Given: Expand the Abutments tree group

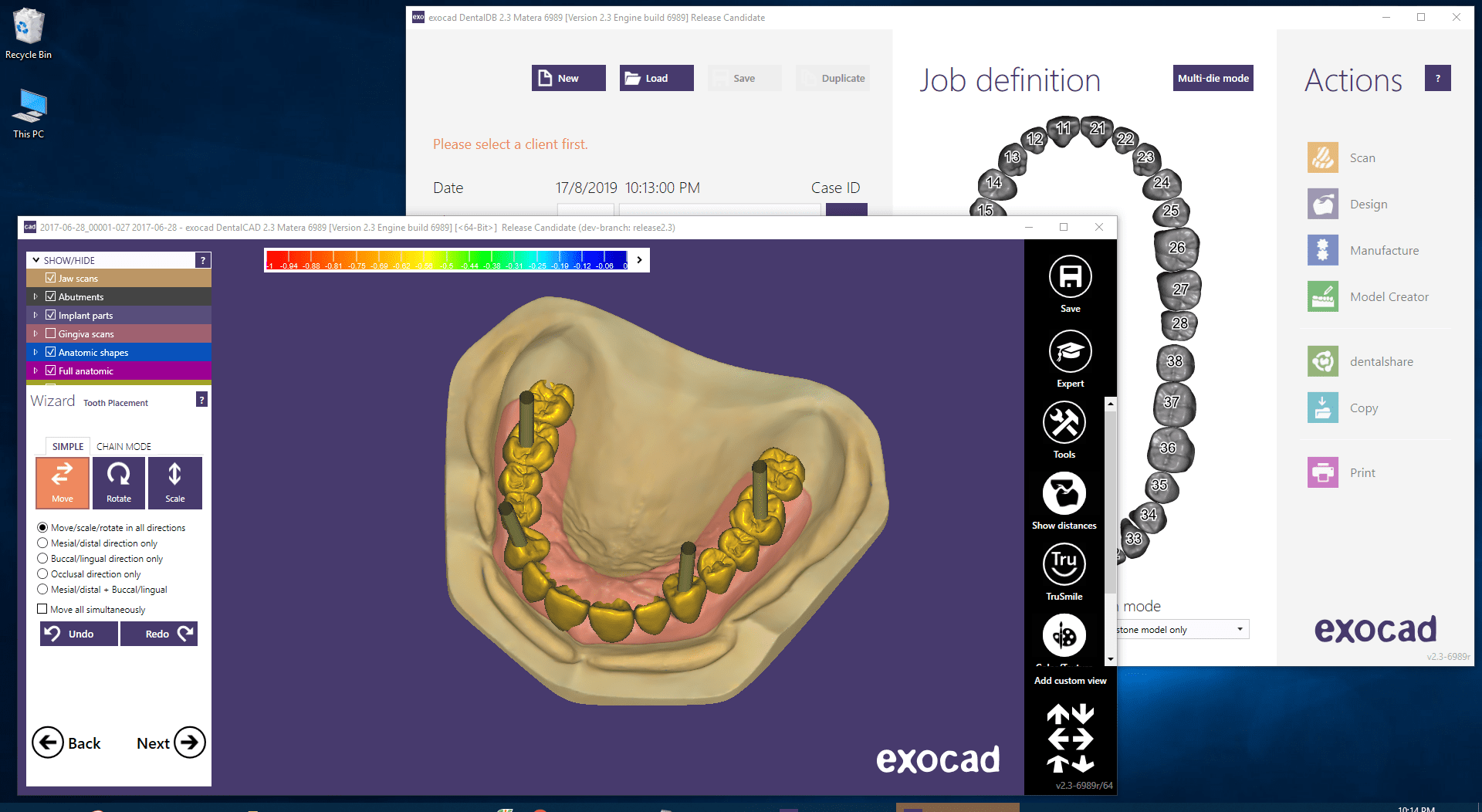Looking at the screenshot, I should point(36,296).
